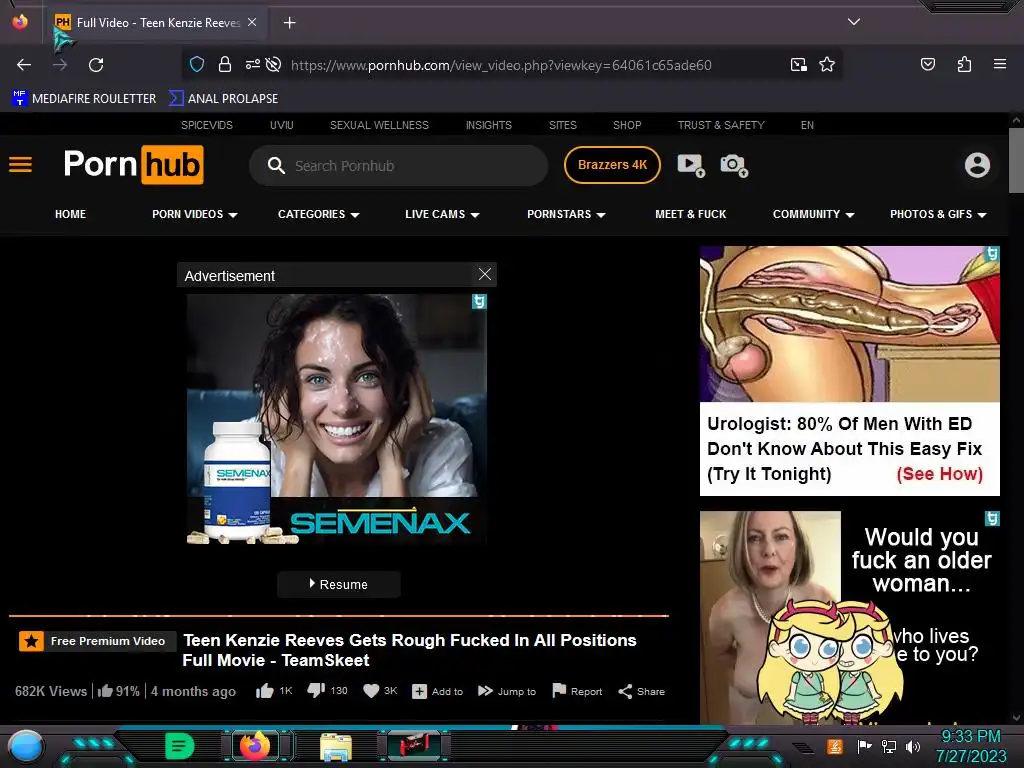The height and width of the screenshot is (768, 1024).
Task: Share the video
Action: coord(641,692)
